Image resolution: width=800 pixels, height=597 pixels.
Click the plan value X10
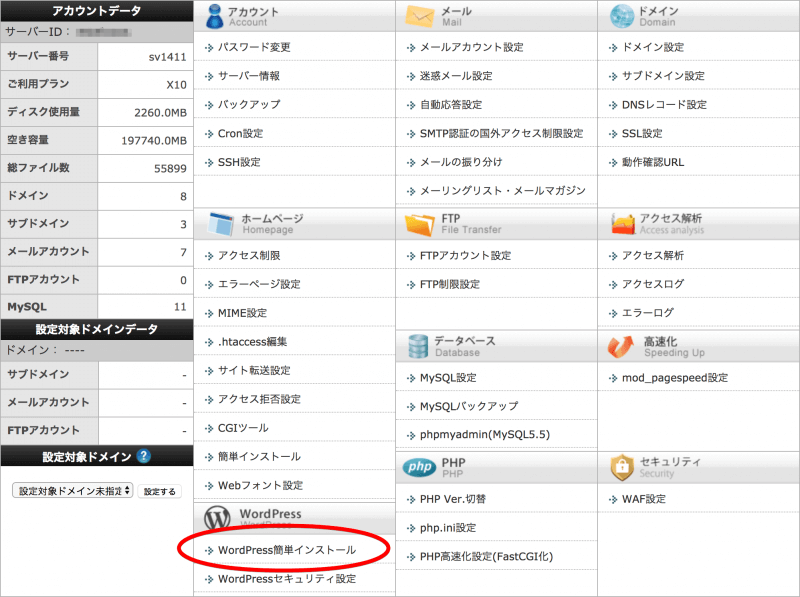177,85
